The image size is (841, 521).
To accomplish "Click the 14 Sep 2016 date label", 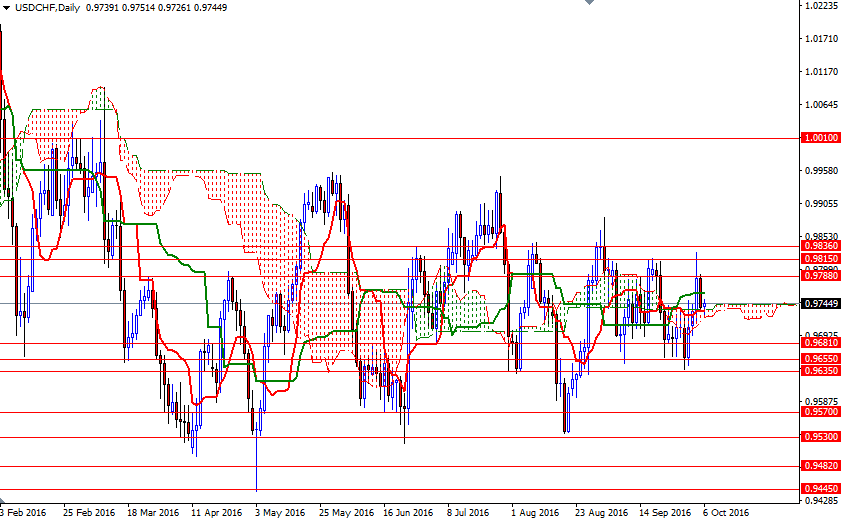I will (665, 512).
